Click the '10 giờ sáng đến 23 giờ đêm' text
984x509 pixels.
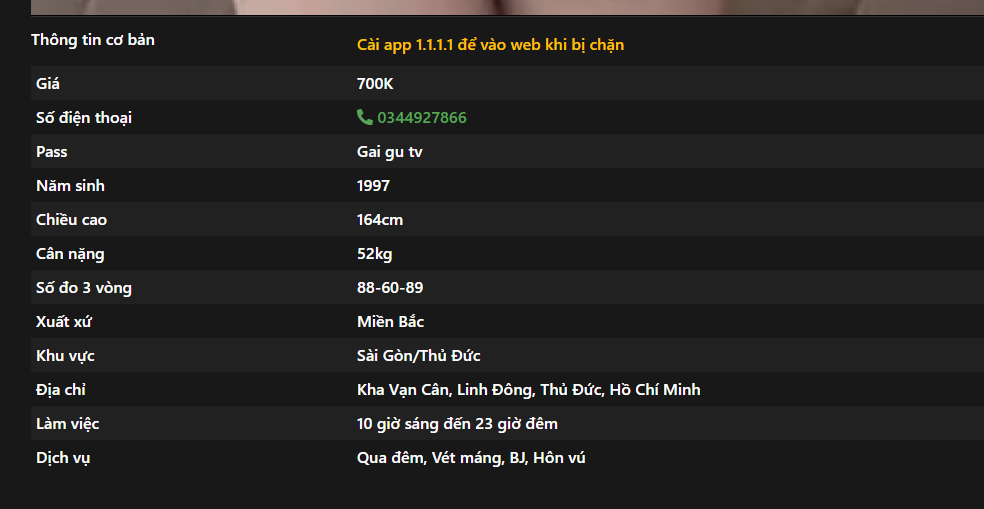point(457,424)
